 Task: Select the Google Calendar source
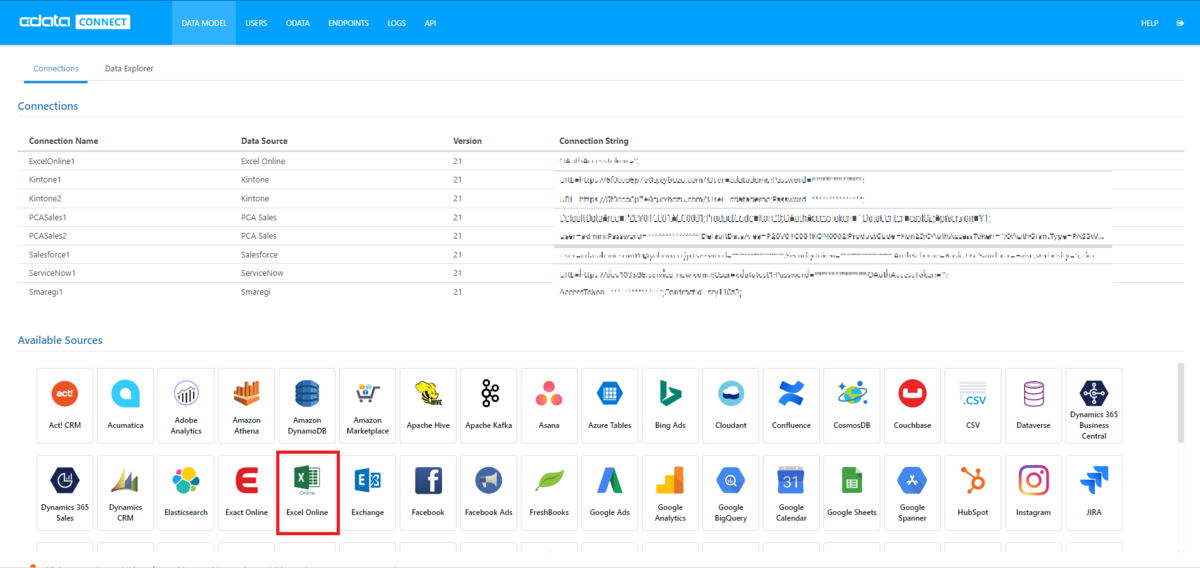tap(791, 493)
